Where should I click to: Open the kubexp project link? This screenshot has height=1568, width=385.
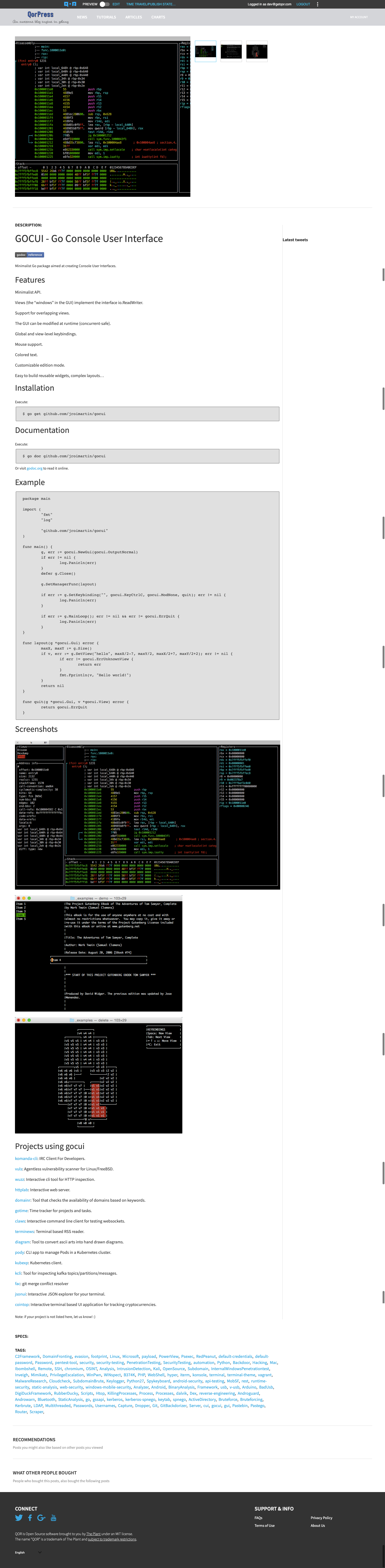point(22,1263)
